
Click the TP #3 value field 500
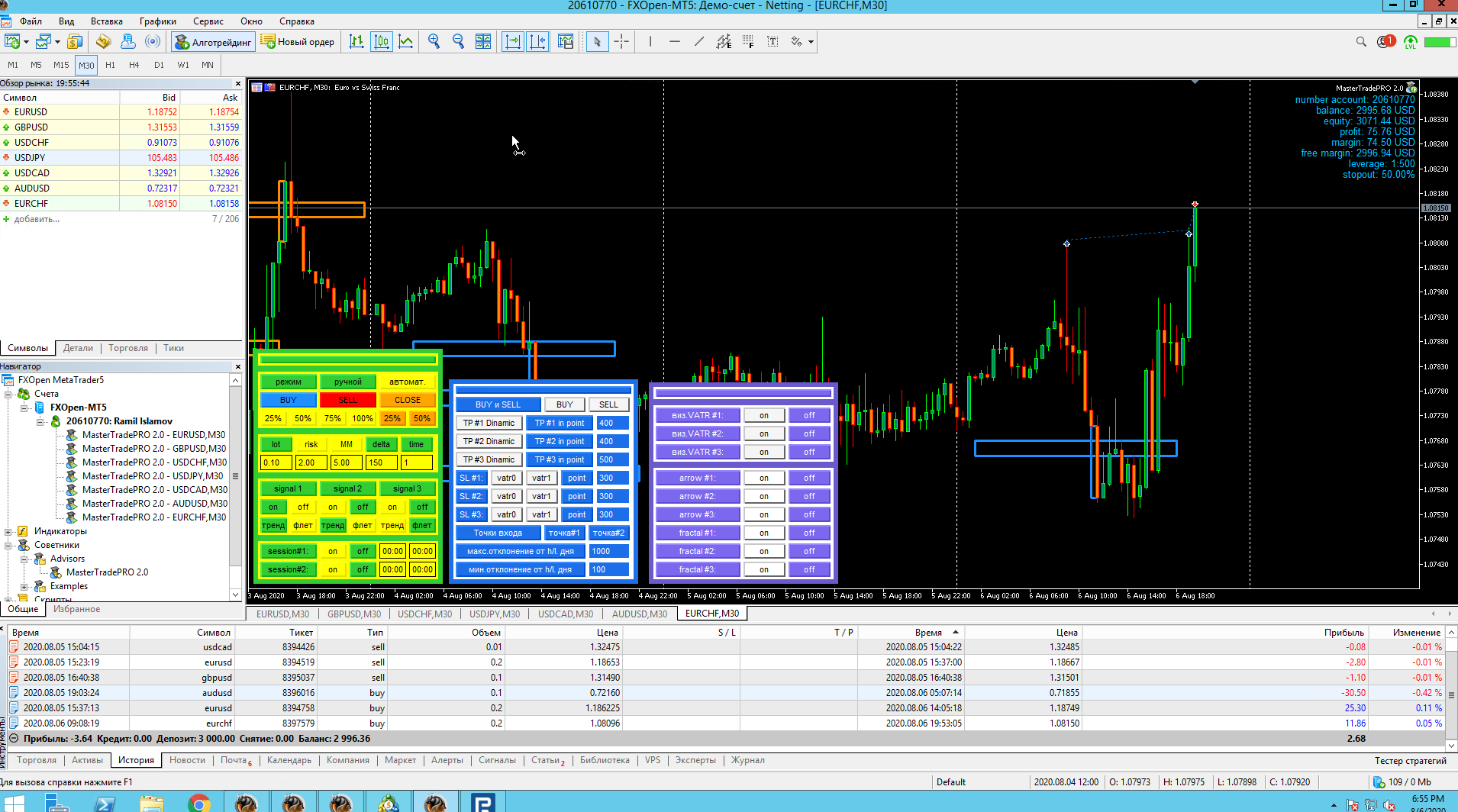[x=613, y=459]
